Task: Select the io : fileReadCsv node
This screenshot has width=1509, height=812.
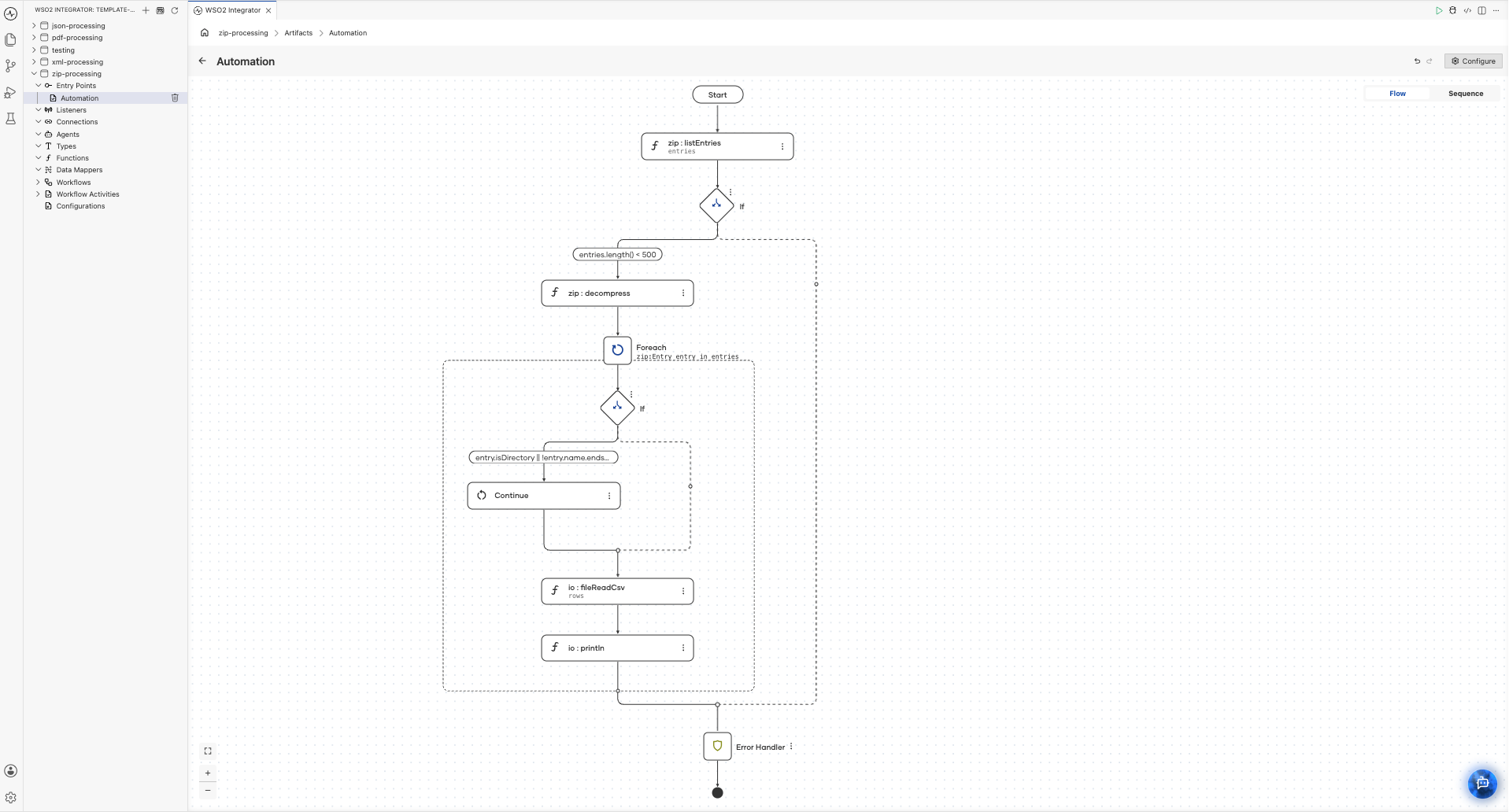Action: (x=617, y=591)
